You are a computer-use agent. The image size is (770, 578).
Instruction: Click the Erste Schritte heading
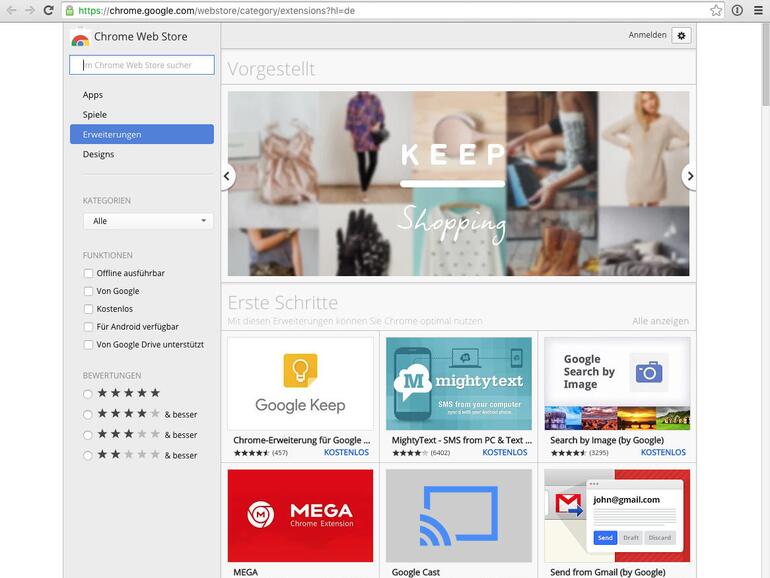(283, 303)
